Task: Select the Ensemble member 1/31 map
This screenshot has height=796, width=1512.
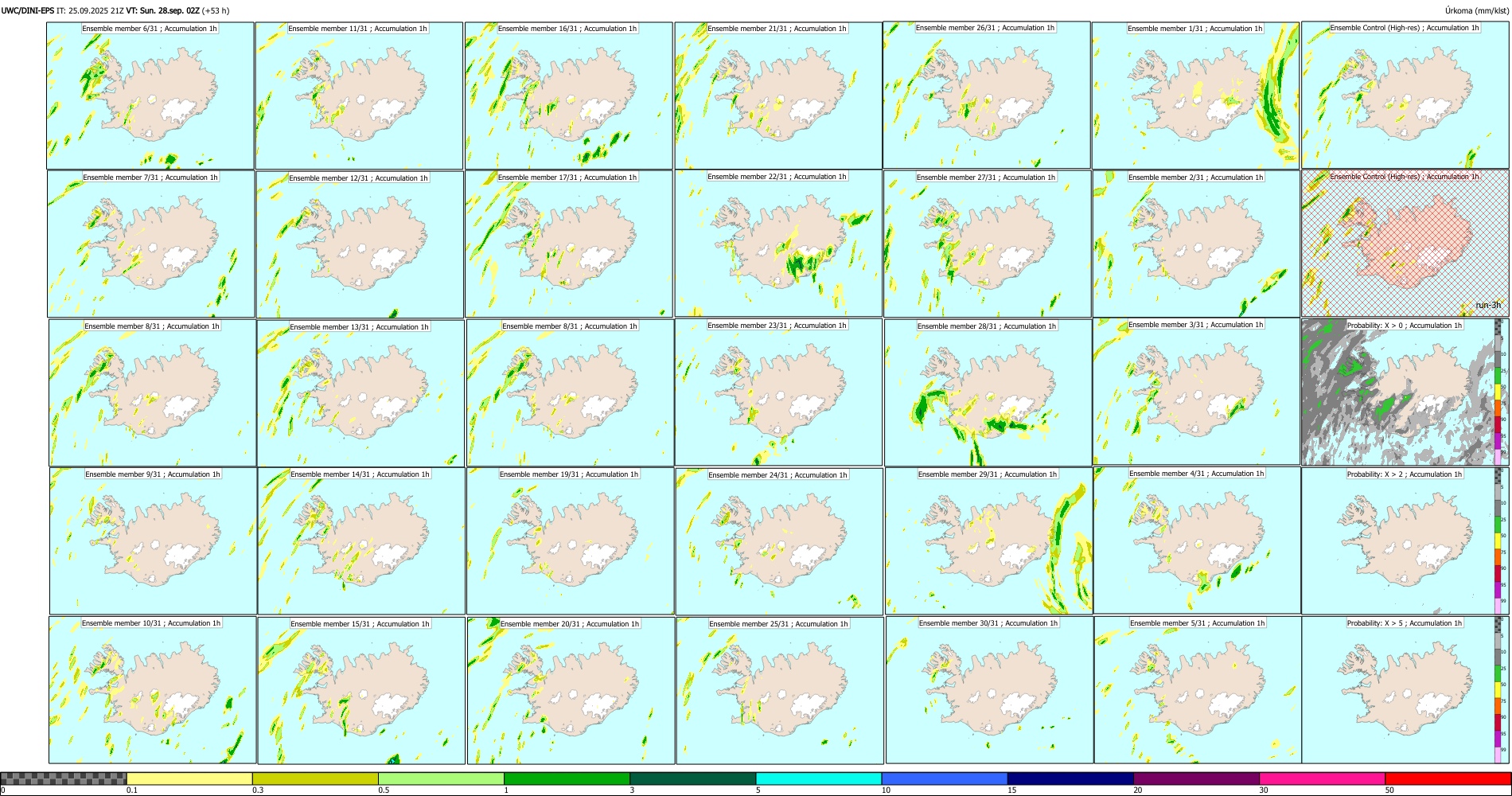Action: pos(1195,96)
